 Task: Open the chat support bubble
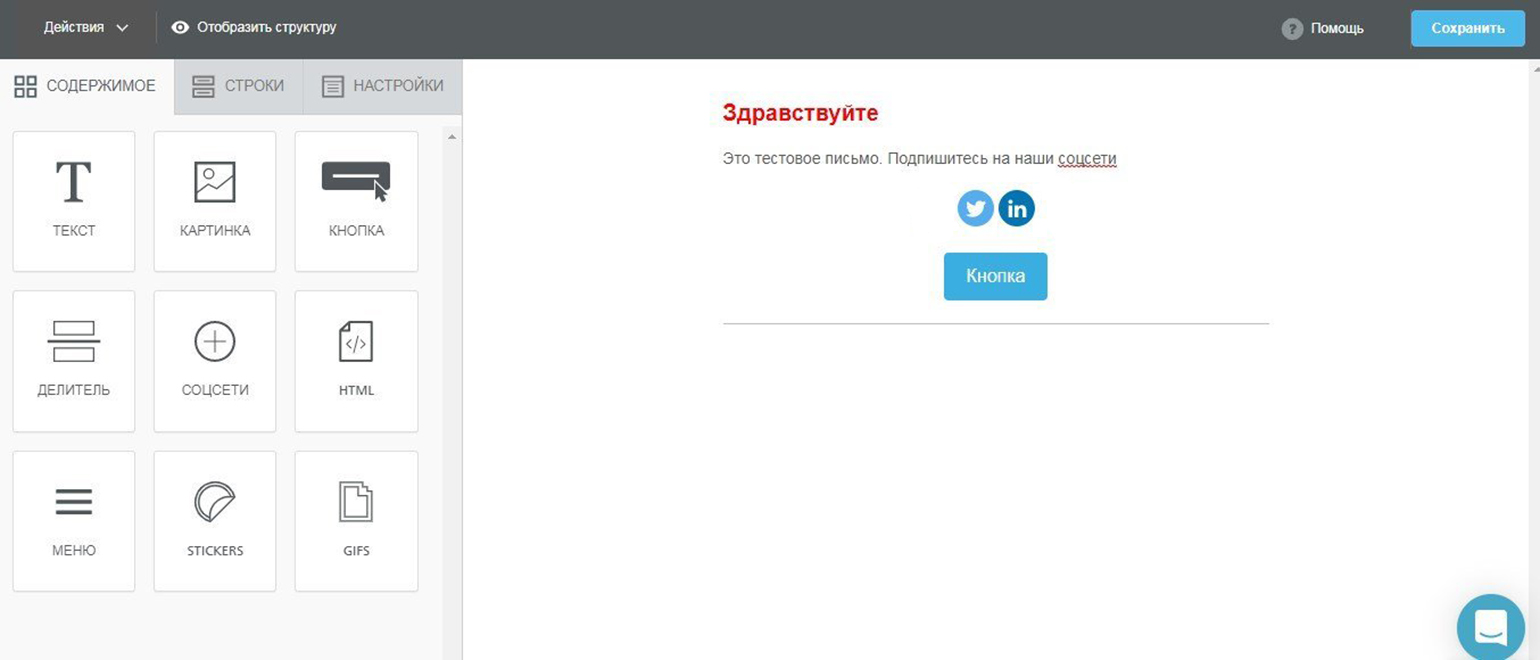tap(1491, 628)
